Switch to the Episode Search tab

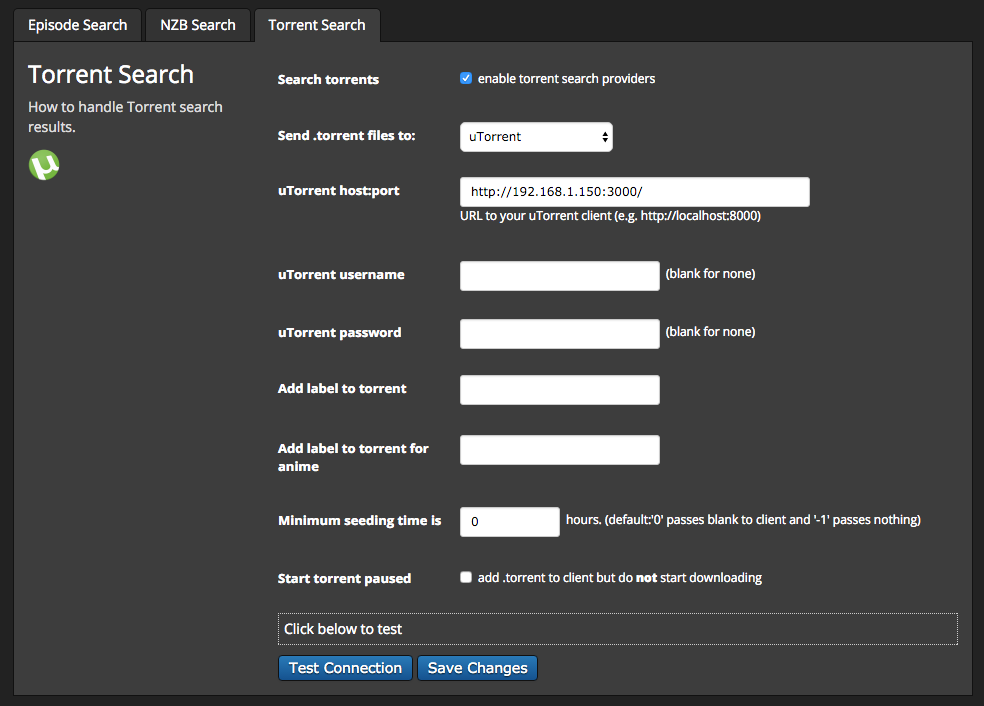[x=78, y=25]
